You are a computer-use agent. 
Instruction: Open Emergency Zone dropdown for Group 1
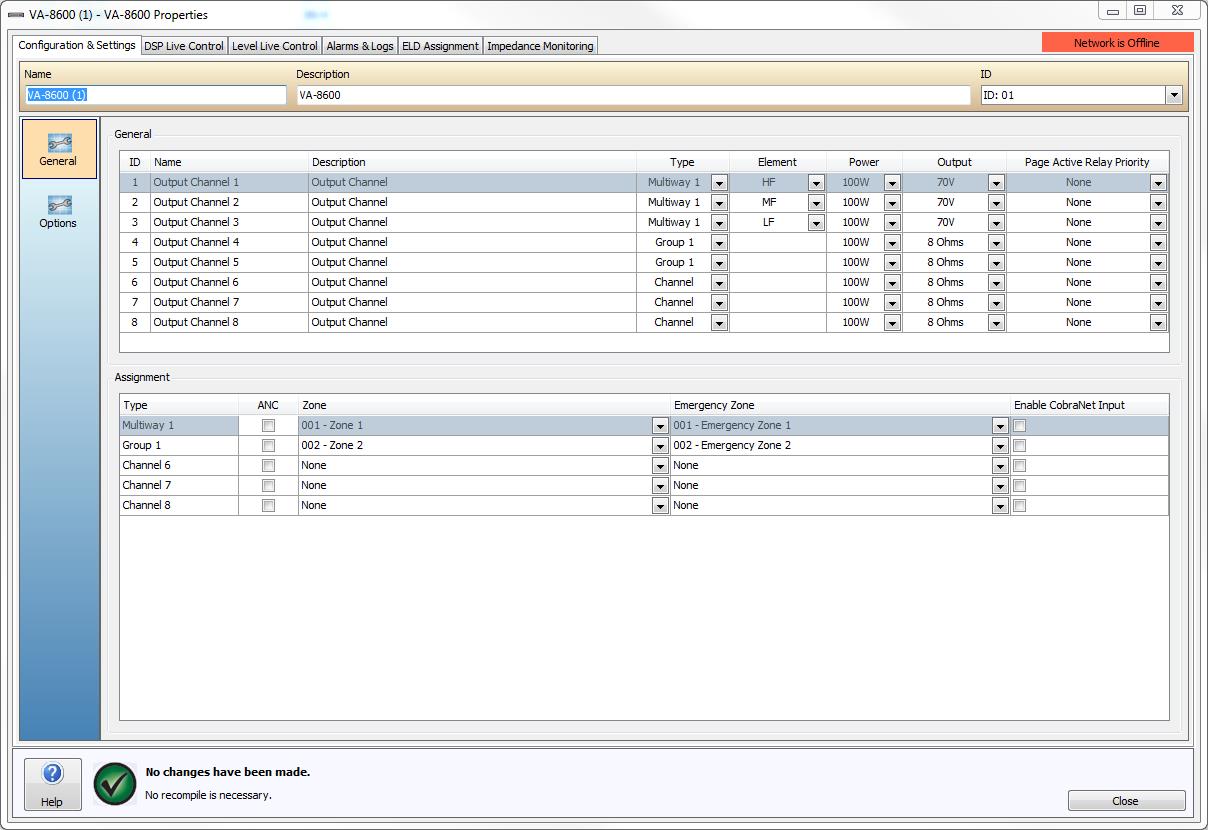tap(1000, 446)
